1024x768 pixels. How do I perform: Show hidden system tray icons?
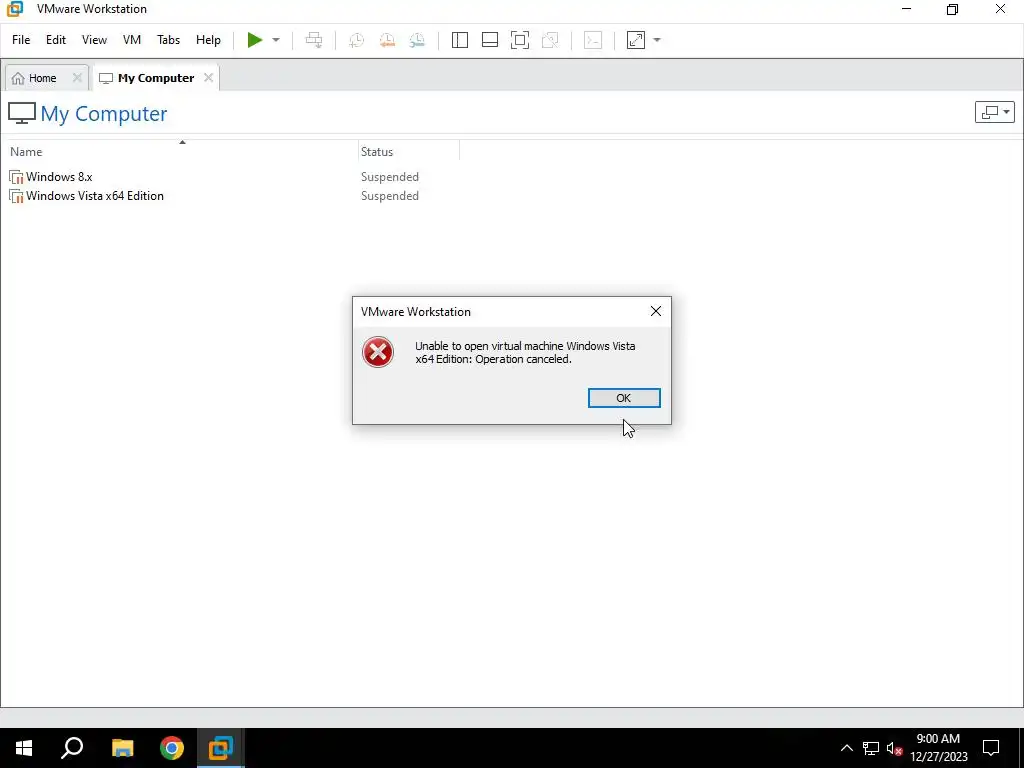tap(846, 748)
